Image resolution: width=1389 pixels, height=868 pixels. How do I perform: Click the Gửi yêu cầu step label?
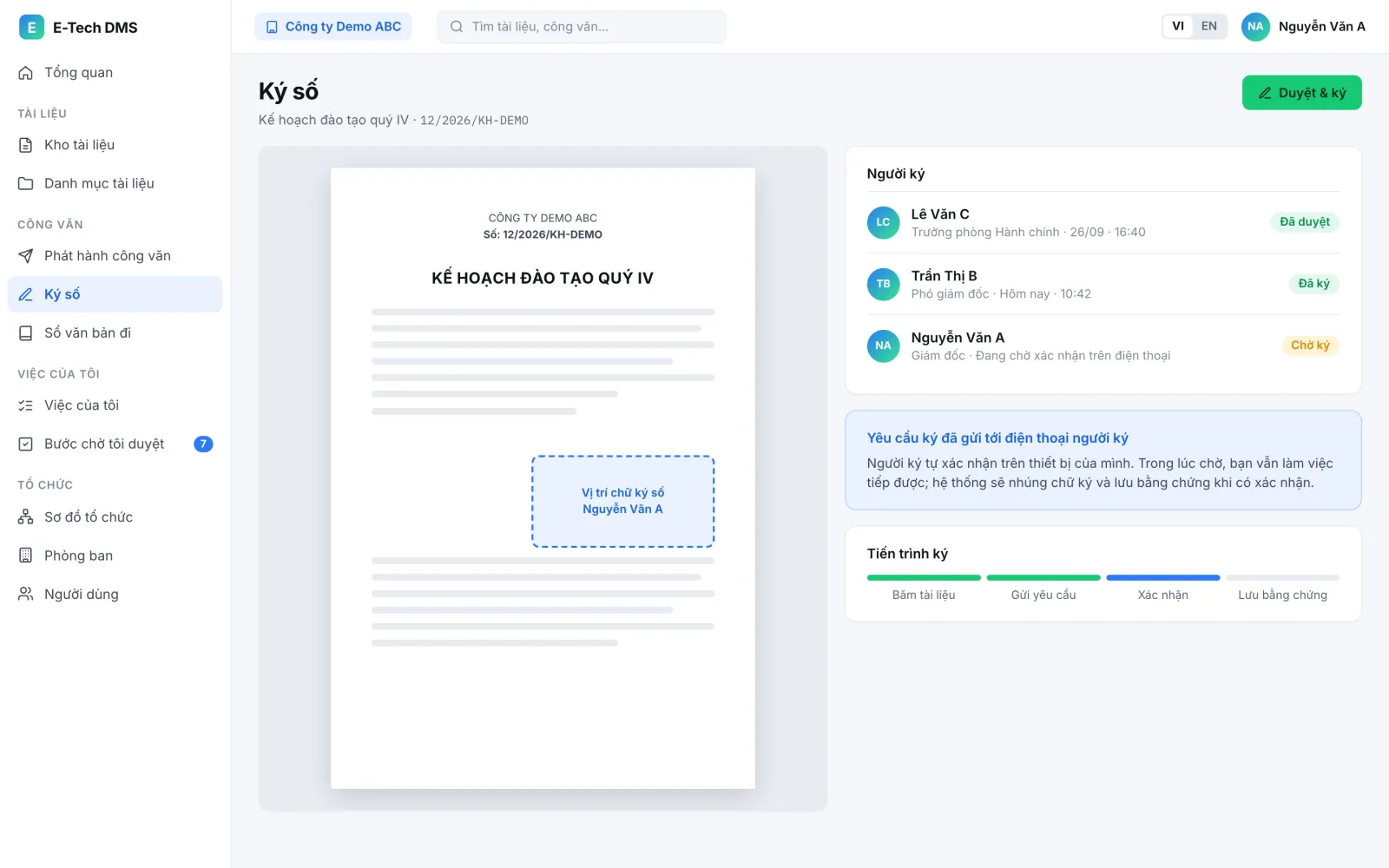click(1043, 595)
